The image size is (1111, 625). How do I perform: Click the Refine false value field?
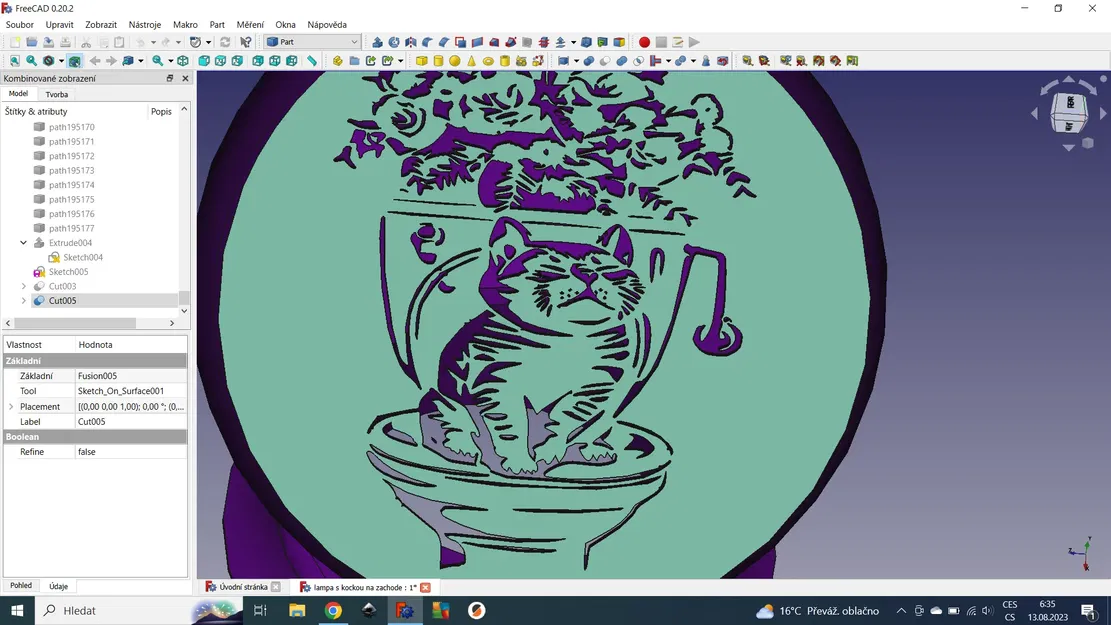131,451
